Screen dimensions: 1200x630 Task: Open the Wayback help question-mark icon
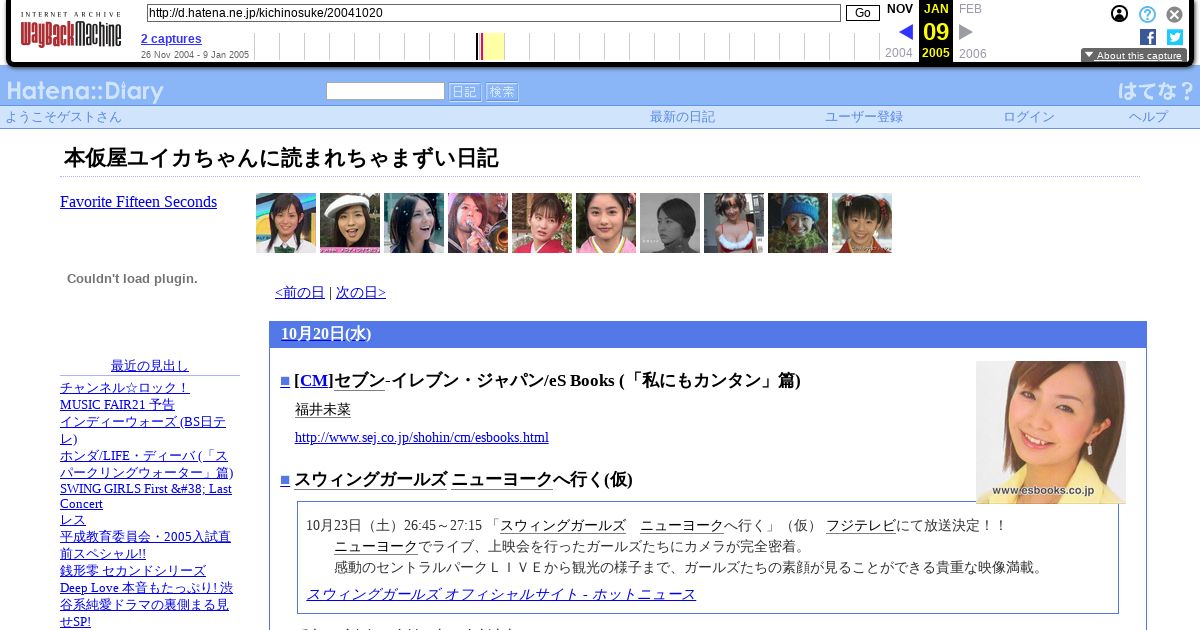[1147, 14]
